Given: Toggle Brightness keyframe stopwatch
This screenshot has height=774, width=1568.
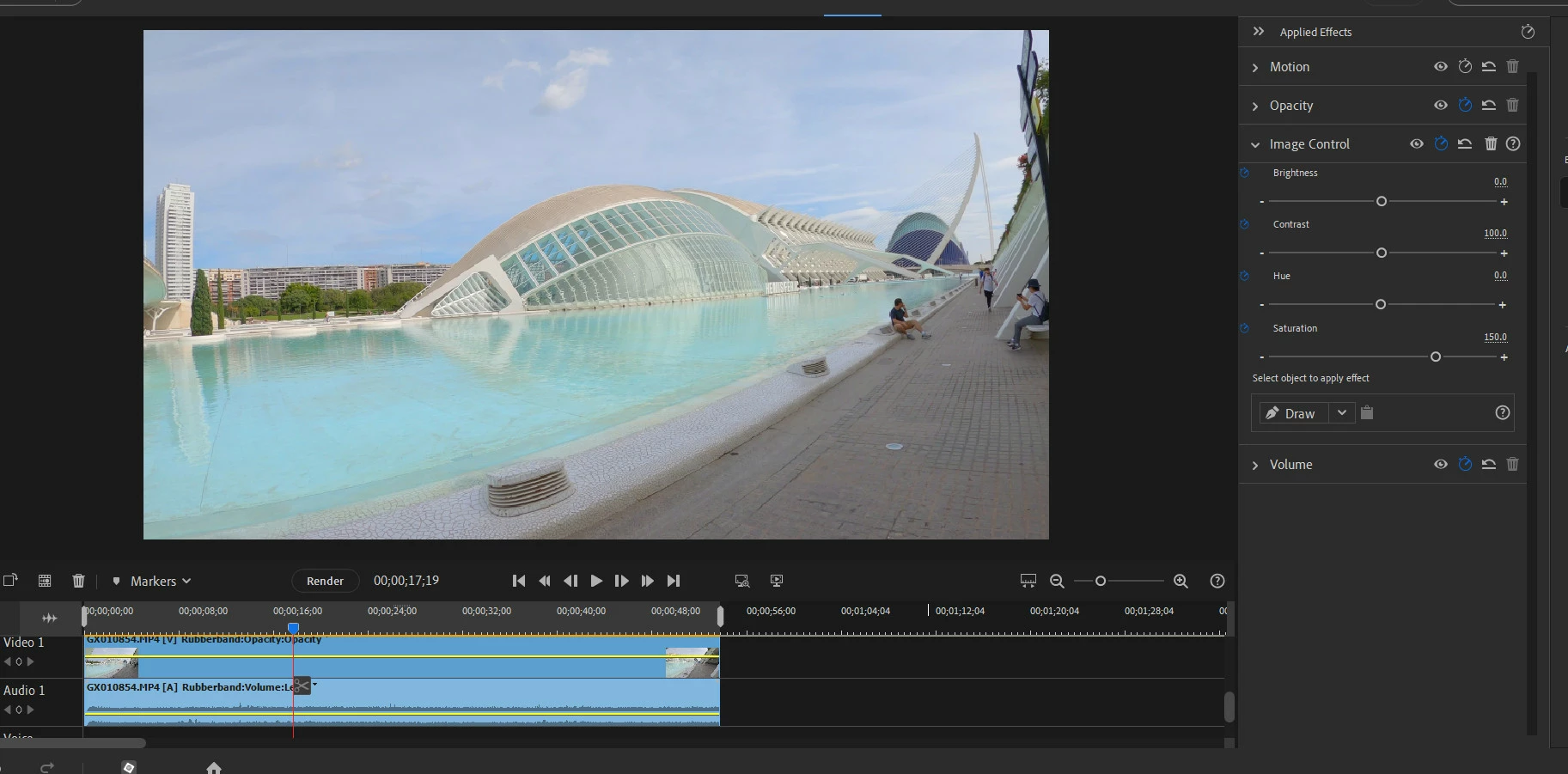Looking at the screenshot, I should 1244,173.
